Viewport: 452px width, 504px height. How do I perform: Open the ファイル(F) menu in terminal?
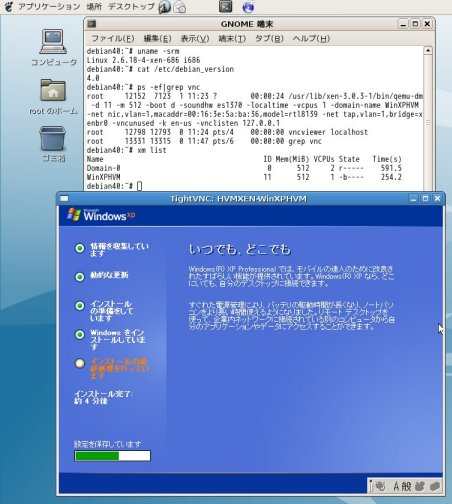pos(113,39)
